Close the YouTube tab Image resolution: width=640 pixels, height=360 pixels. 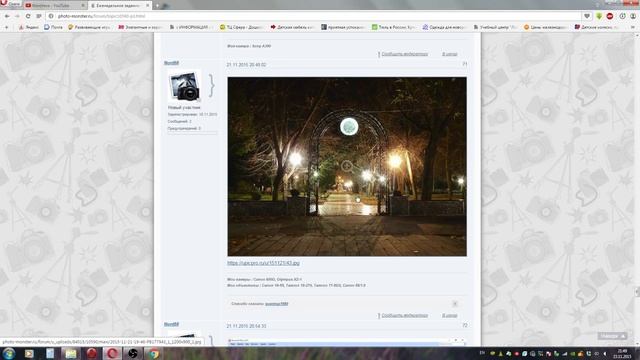click(83, 6)
